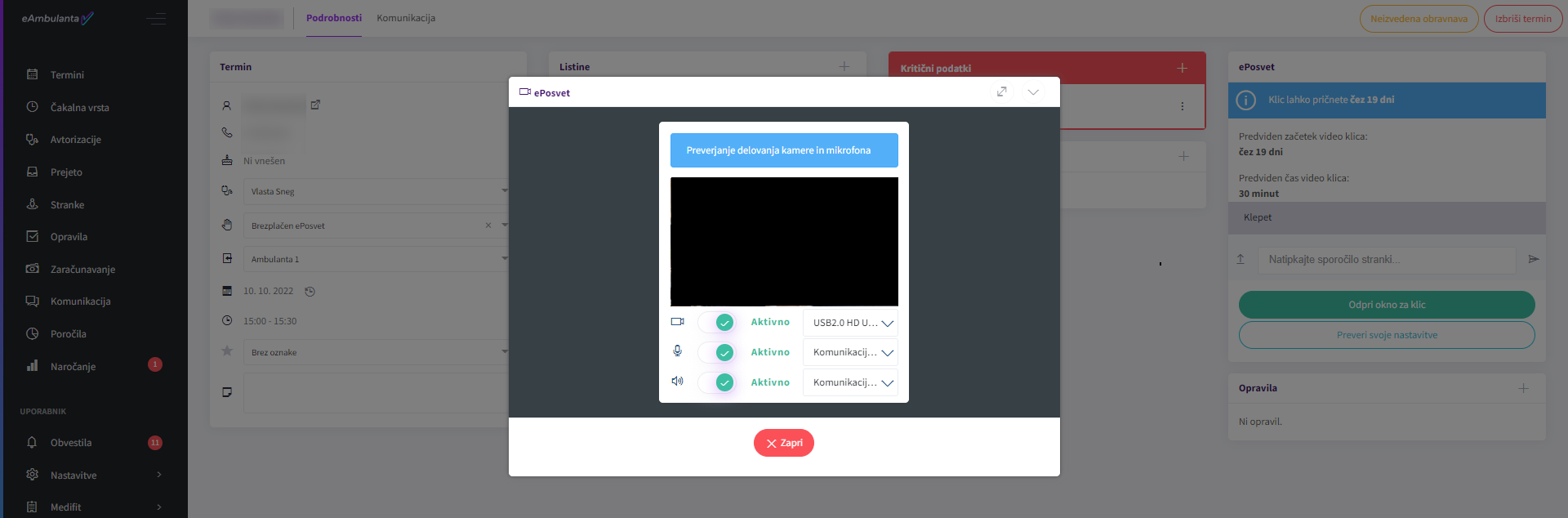Image resolution: width=1568 pixels, height=518 pixels.
Task: Send the chat message arrow icon
Action: click(x=1534, y=259)
